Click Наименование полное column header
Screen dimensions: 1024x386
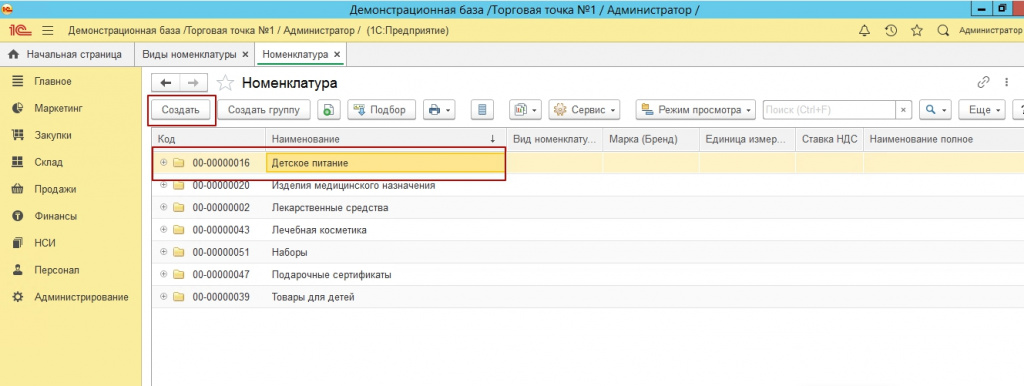point(944,139)
